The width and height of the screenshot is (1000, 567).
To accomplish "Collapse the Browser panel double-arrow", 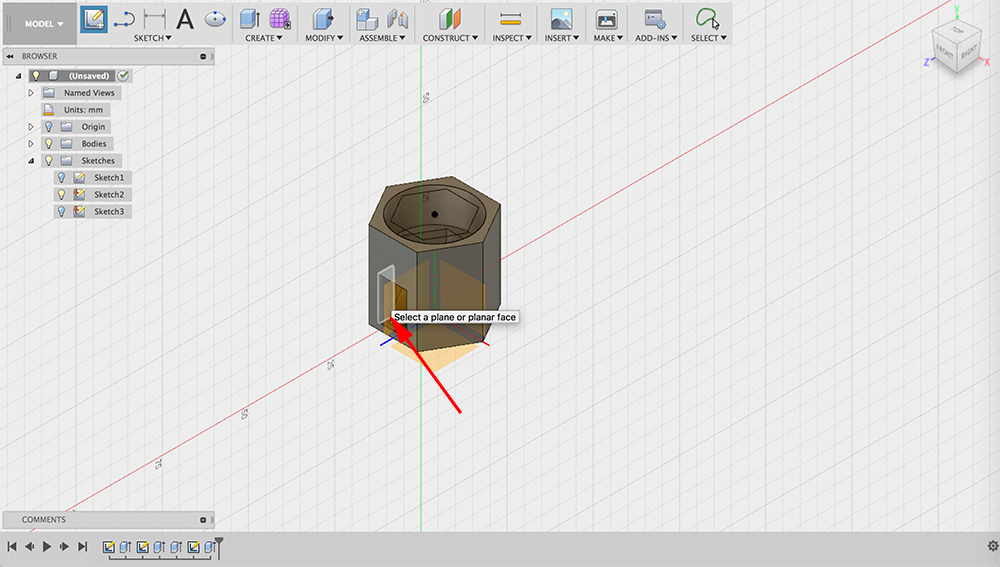I will point(10,56).
